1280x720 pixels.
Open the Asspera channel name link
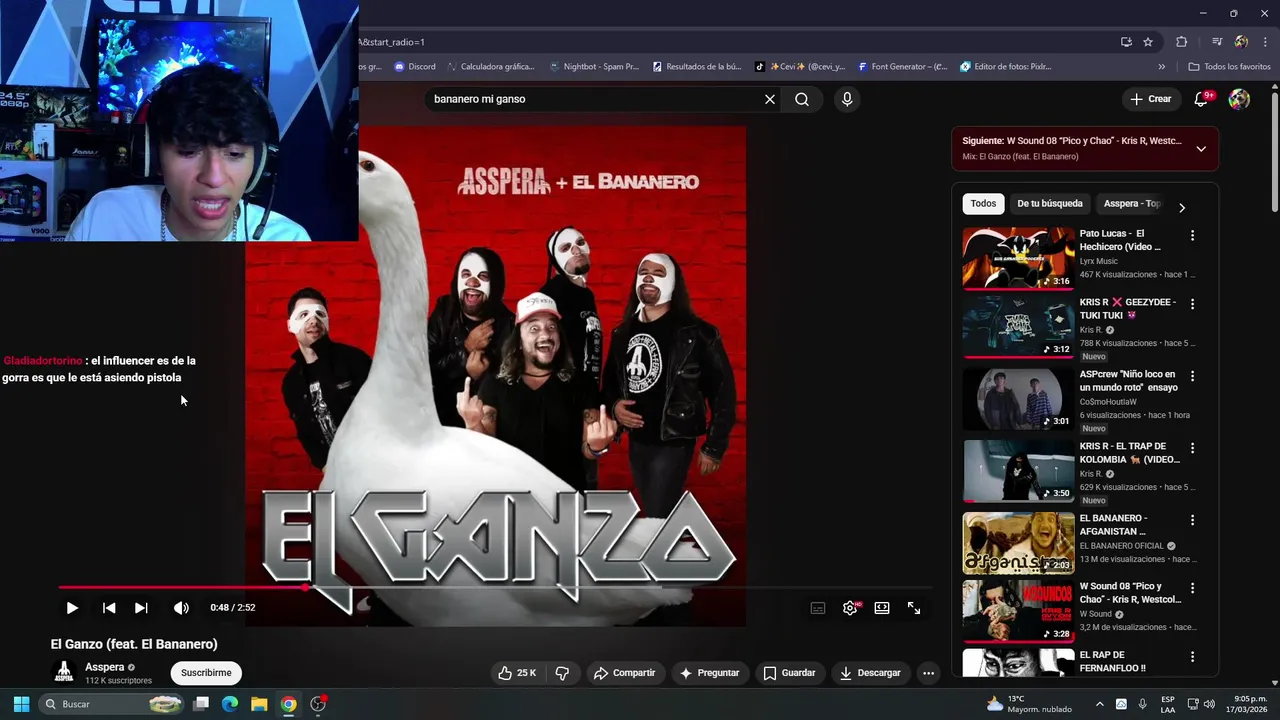105,667
